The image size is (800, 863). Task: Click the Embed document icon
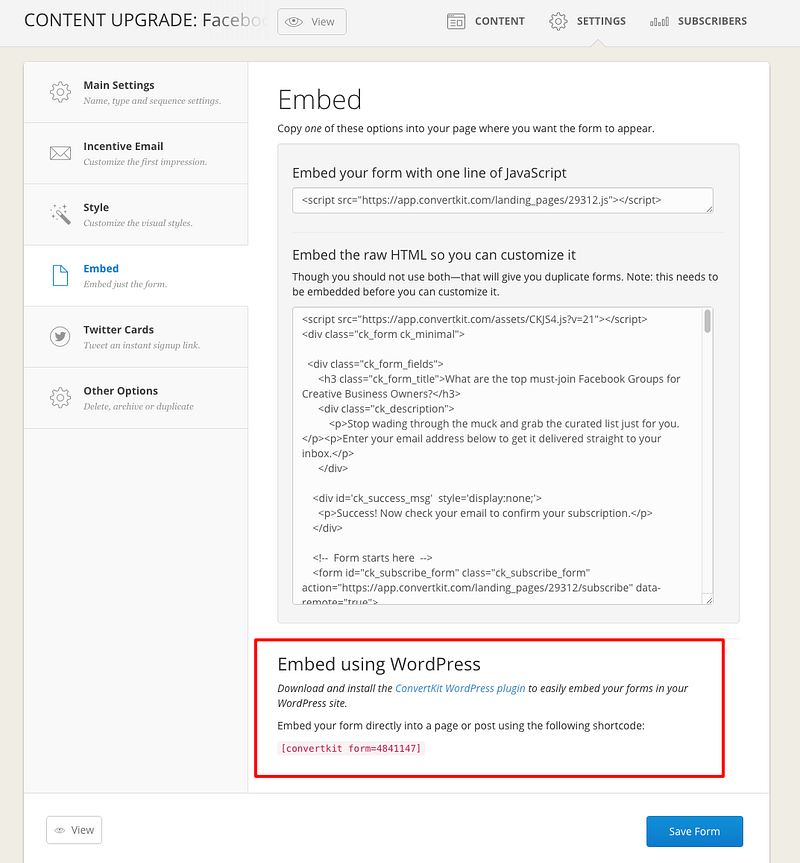pos(61,275)
